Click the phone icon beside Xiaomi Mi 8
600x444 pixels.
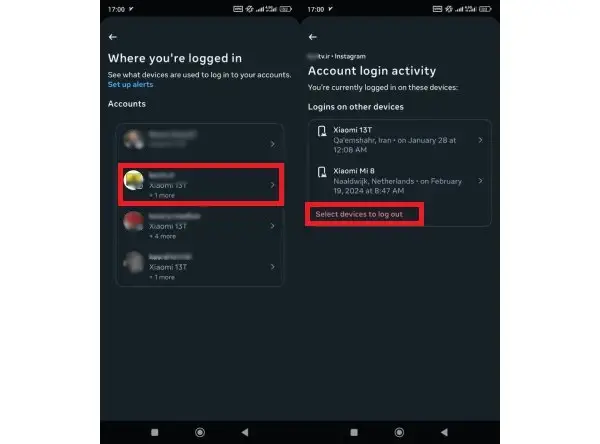tap(322, 176)
